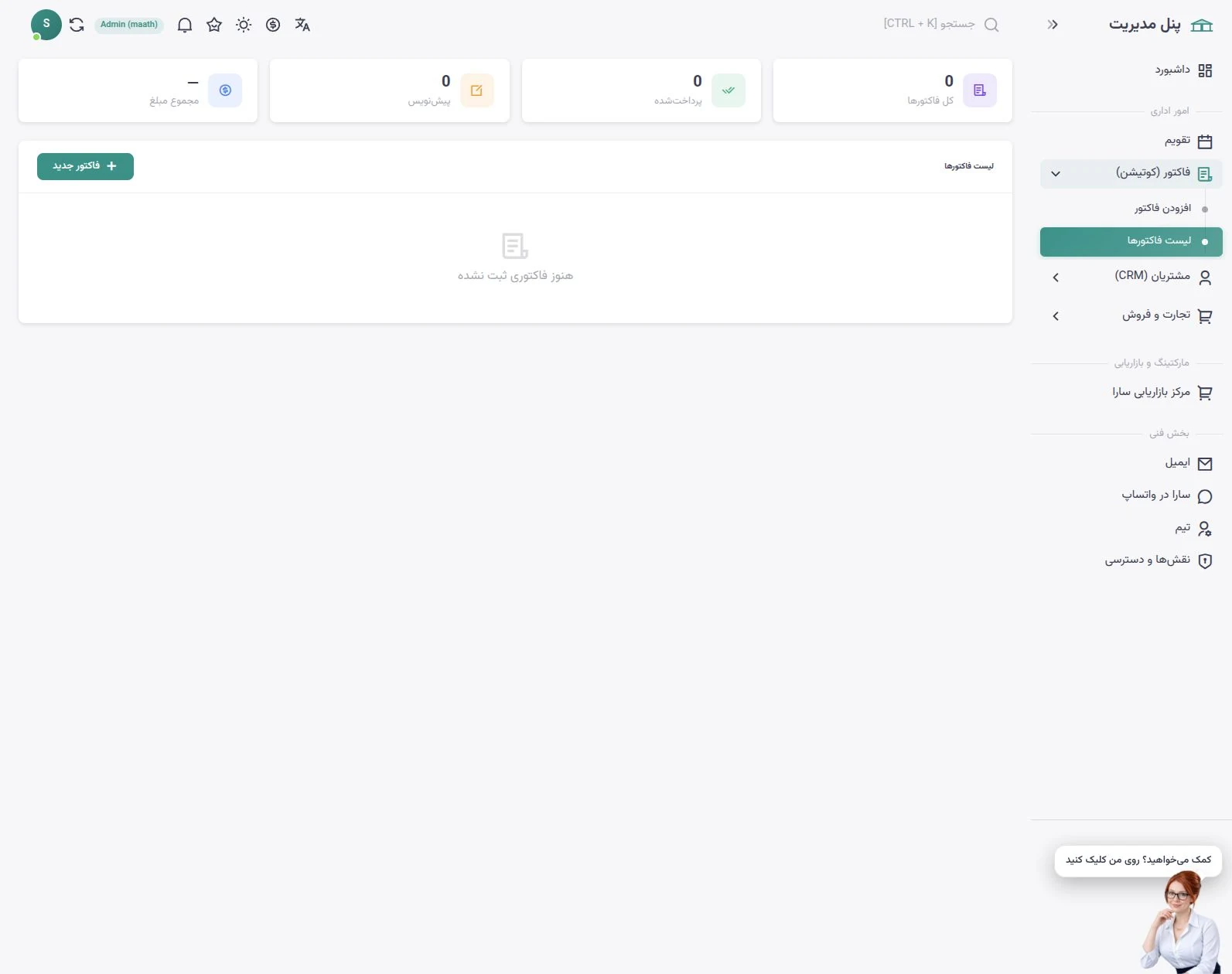Click the translate language icon
Screen dimensions: 1232x974
pyautogui.click(x=302, y=25)
